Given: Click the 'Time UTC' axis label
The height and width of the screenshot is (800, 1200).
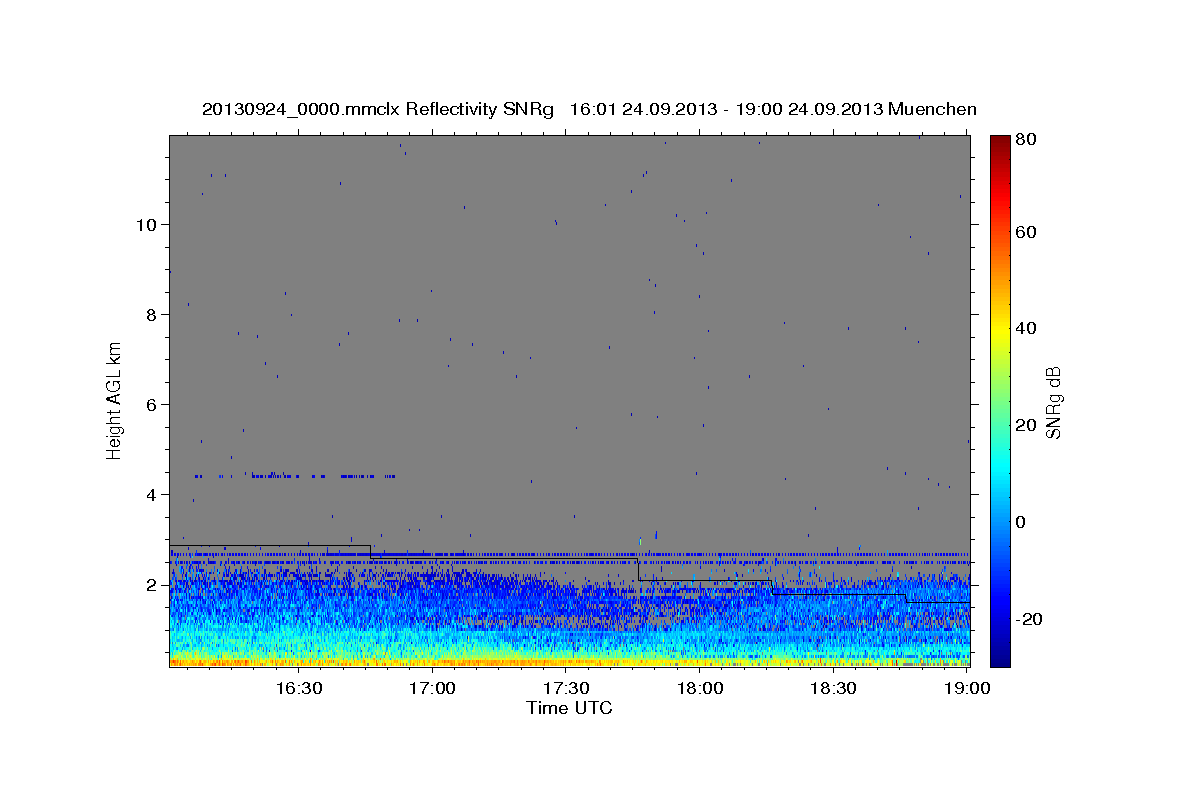Looking at the screenshot, I should 569,708.
